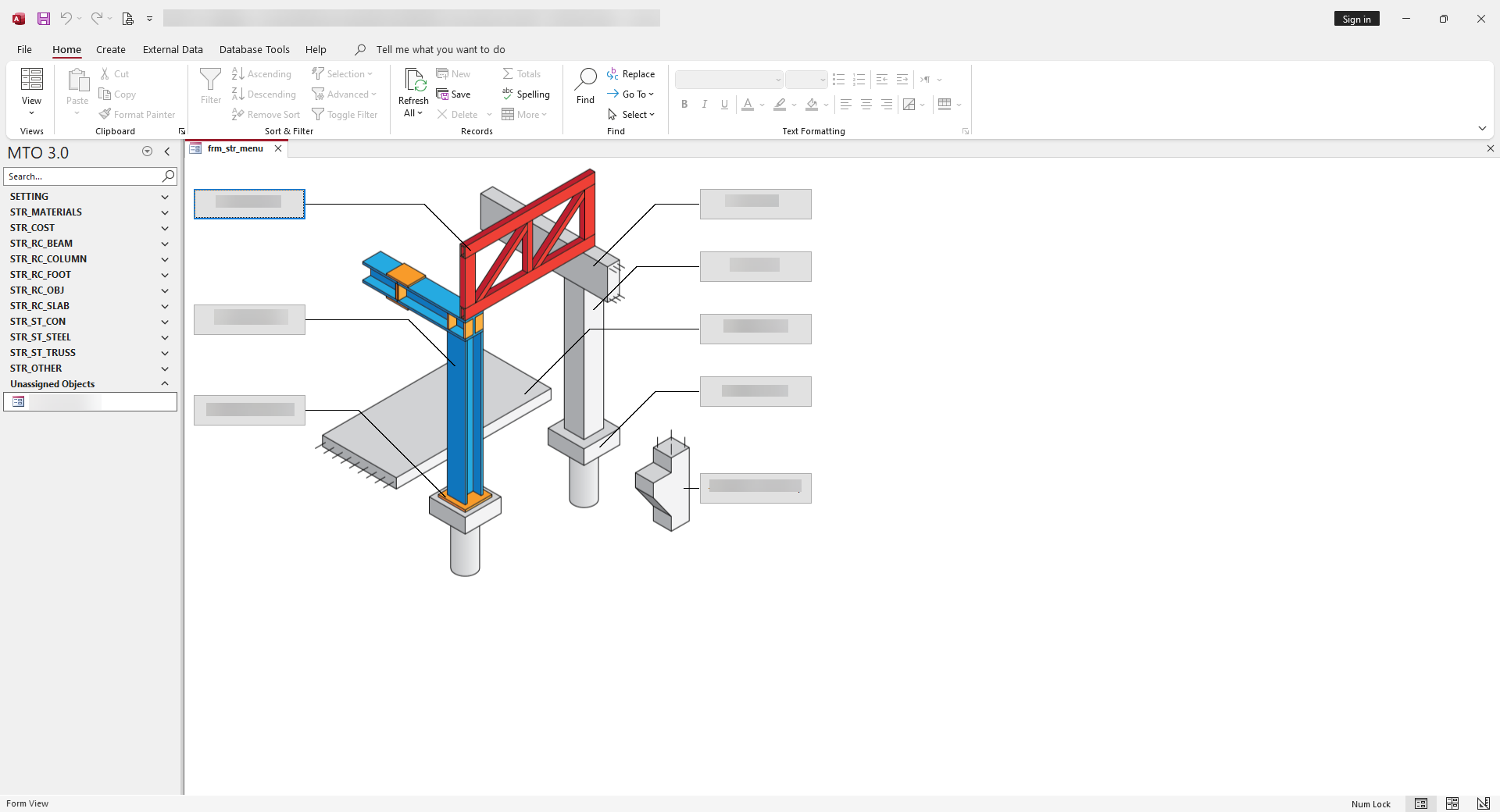This screenshot has height=812, width=1500.
Task: Switch to Layout View in status bar
Action: (x=1452, y=803)
